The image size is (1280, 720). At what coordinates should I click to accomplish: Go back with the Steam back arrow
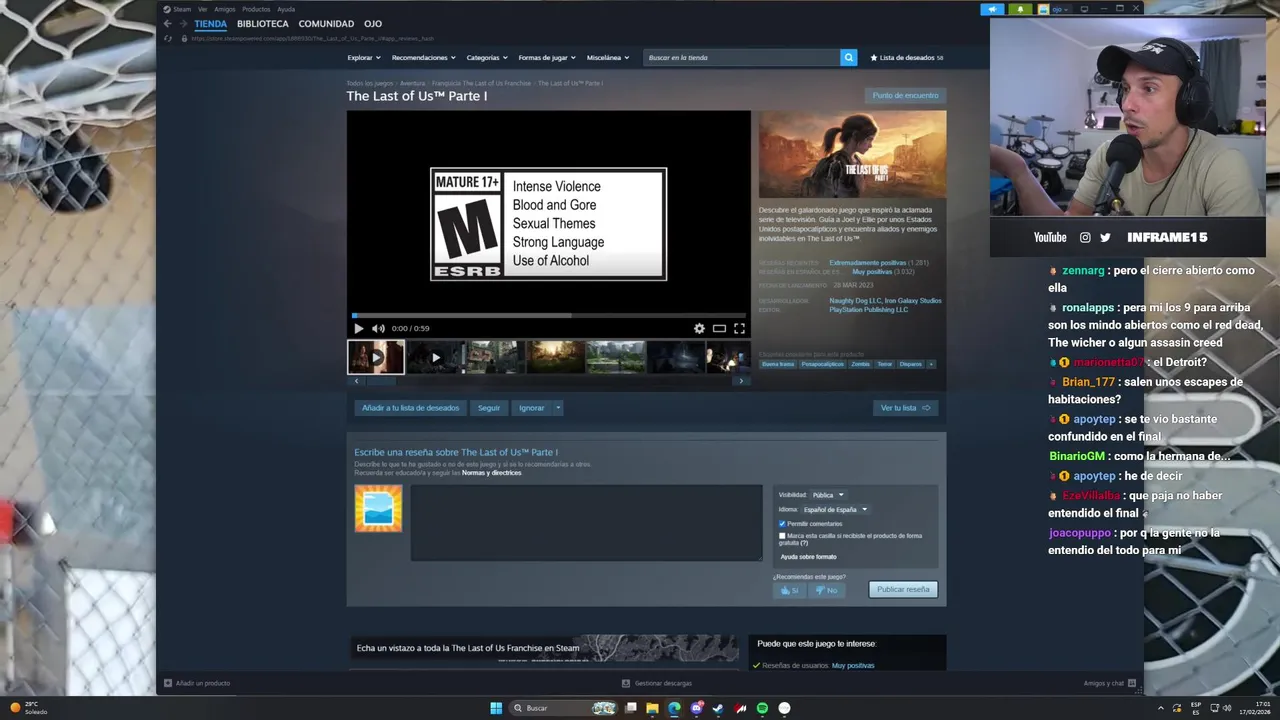click(168, 24)
